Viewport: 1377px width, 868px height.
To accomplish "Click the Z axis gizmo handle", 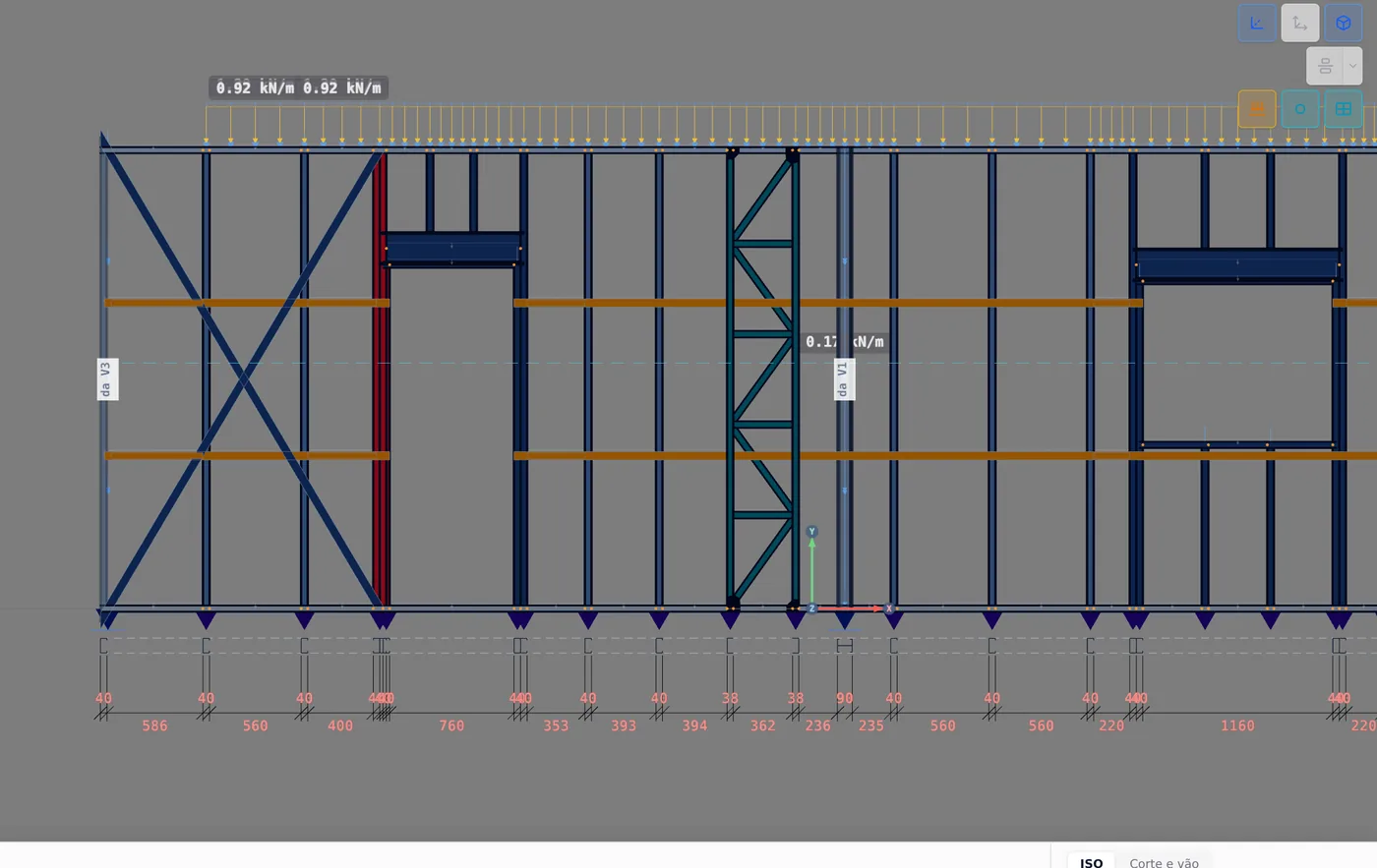I will point(811,608).
